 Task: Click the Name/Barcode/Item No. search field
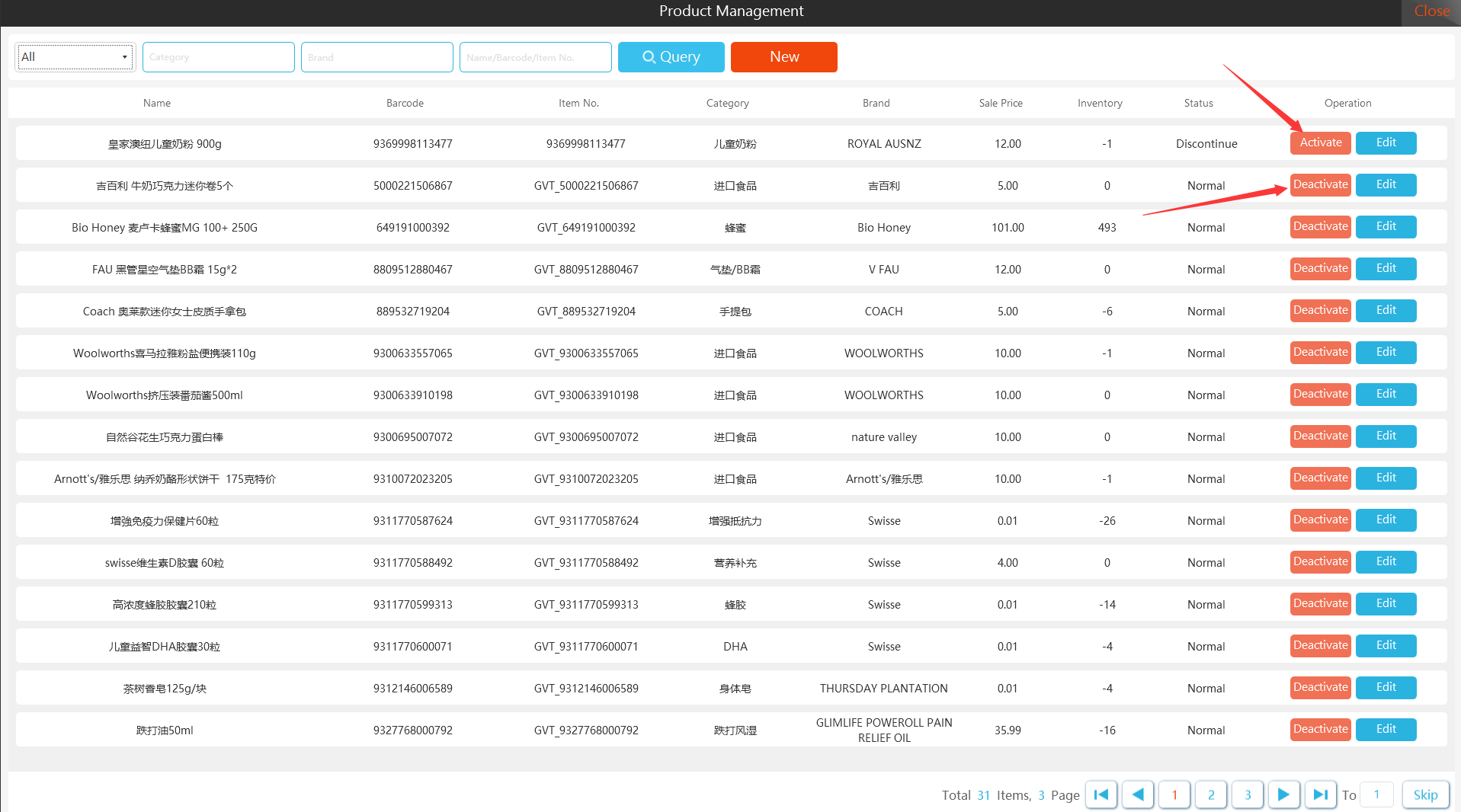(x=536, y=57)
